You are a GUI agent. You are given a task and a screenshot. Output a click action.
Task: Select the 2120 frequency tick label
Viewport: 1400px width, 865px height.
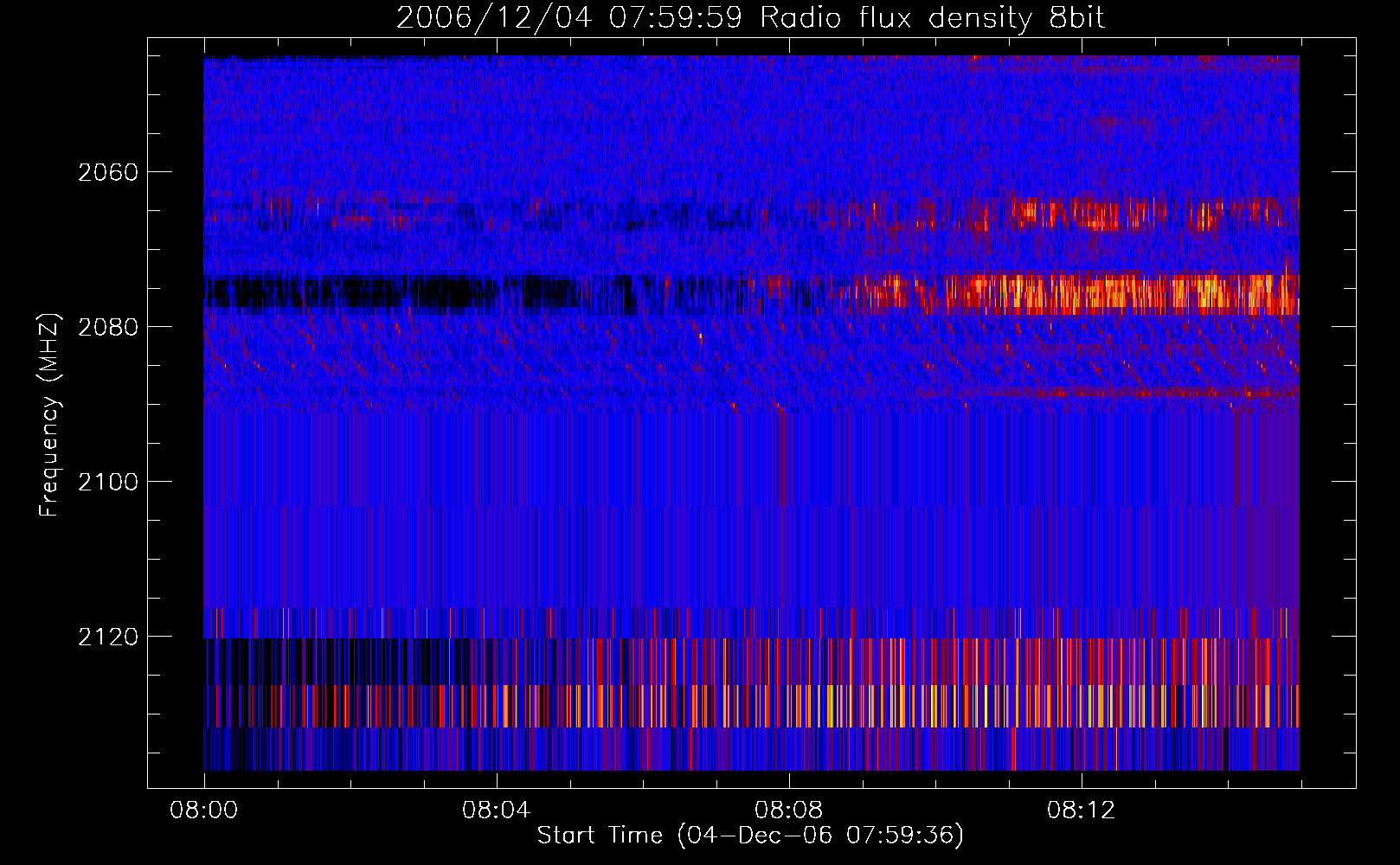[x=108, y=637]
